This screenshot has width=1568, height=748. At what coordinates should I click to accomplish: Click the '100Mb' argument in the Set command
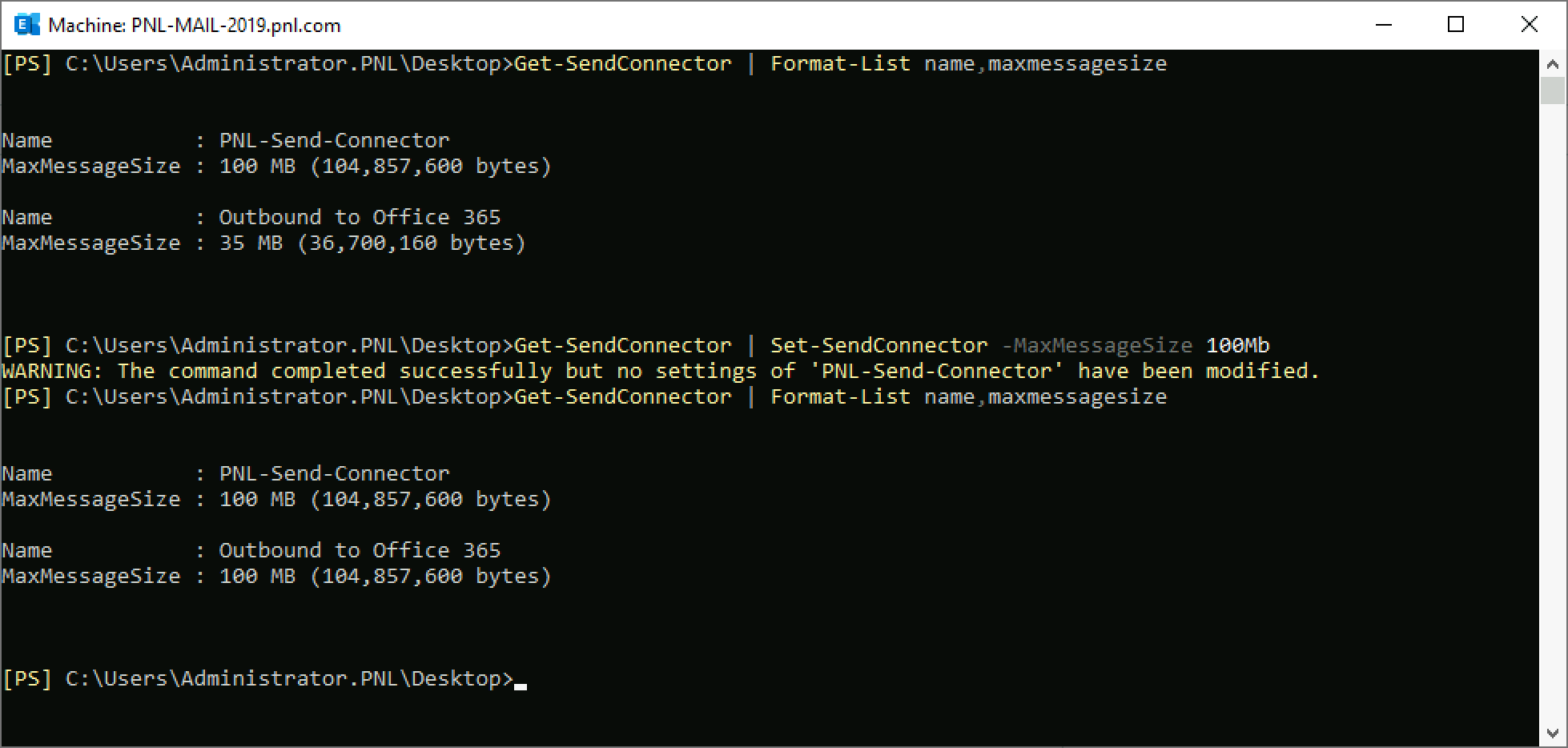[1238, 345]
